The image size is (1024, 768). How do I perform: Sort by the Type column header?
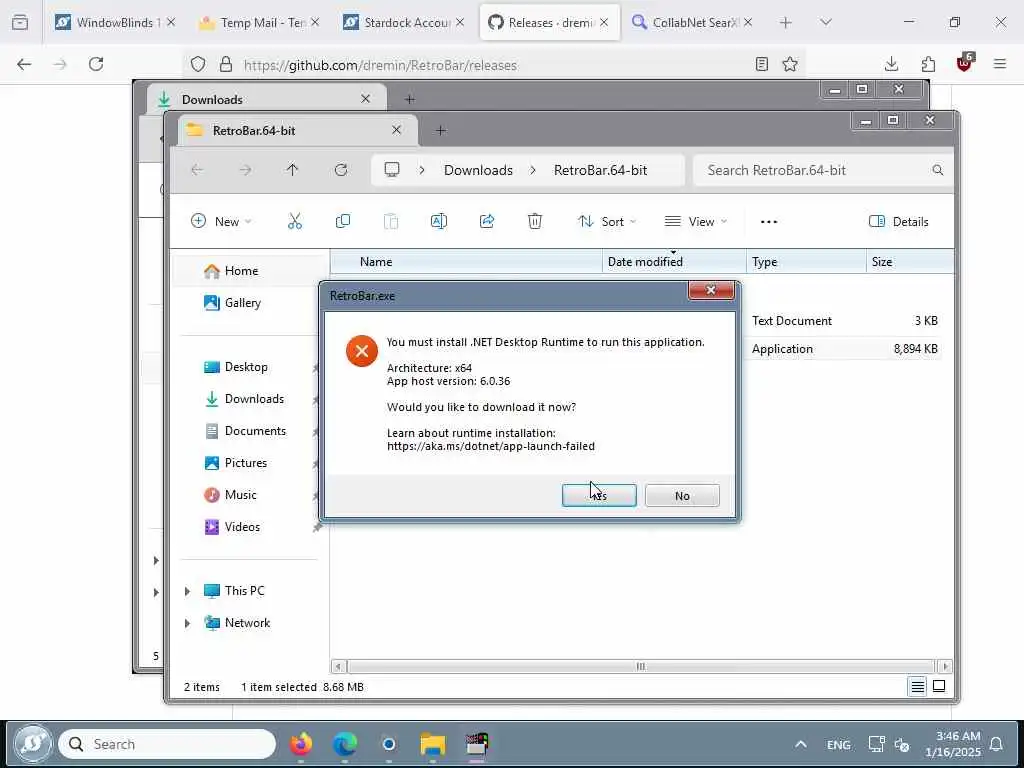click(x=807, y=261)
